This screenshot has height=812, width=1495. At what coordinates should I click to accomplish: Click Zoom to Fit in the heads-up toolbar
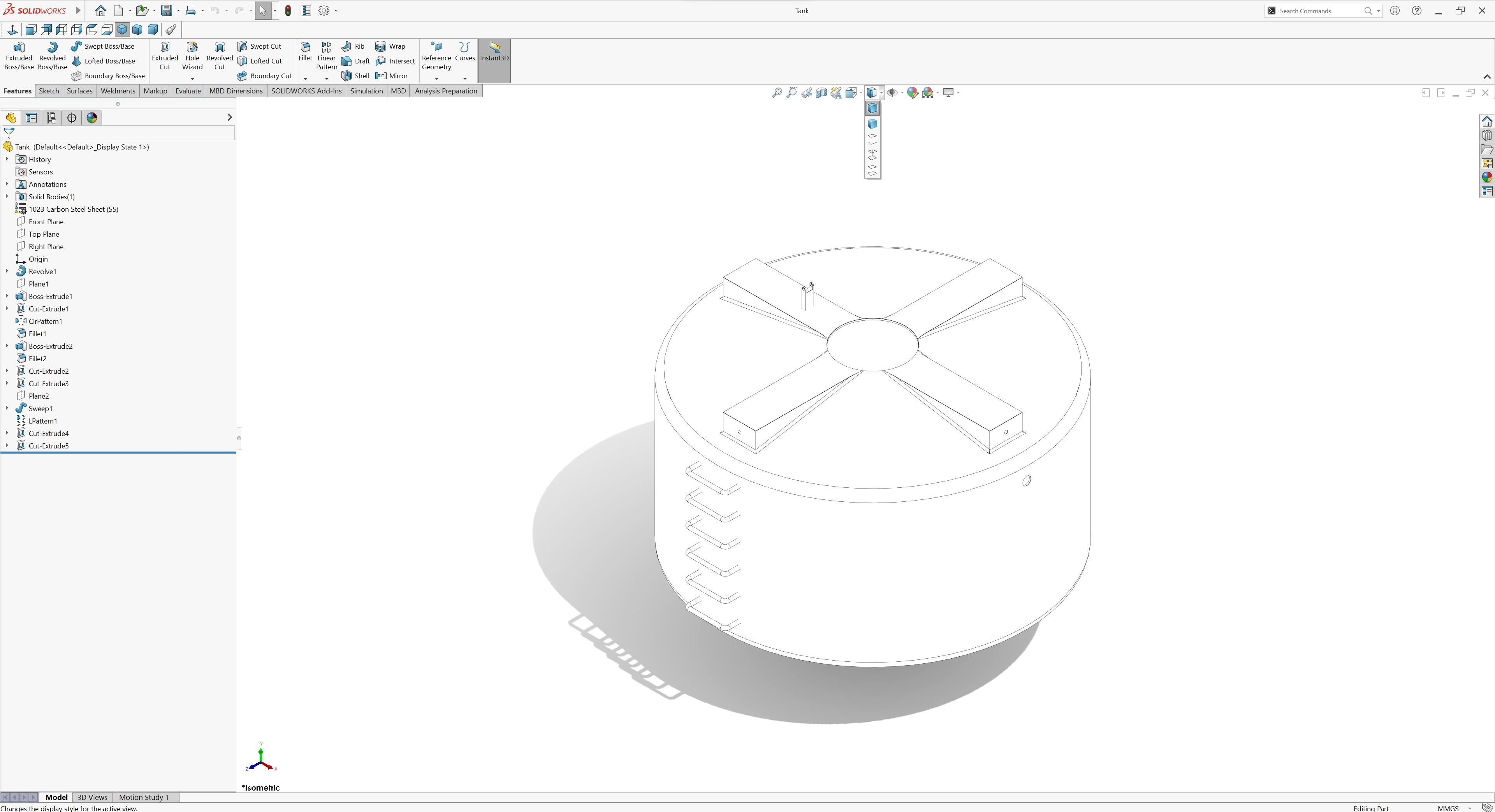(777, 93)
